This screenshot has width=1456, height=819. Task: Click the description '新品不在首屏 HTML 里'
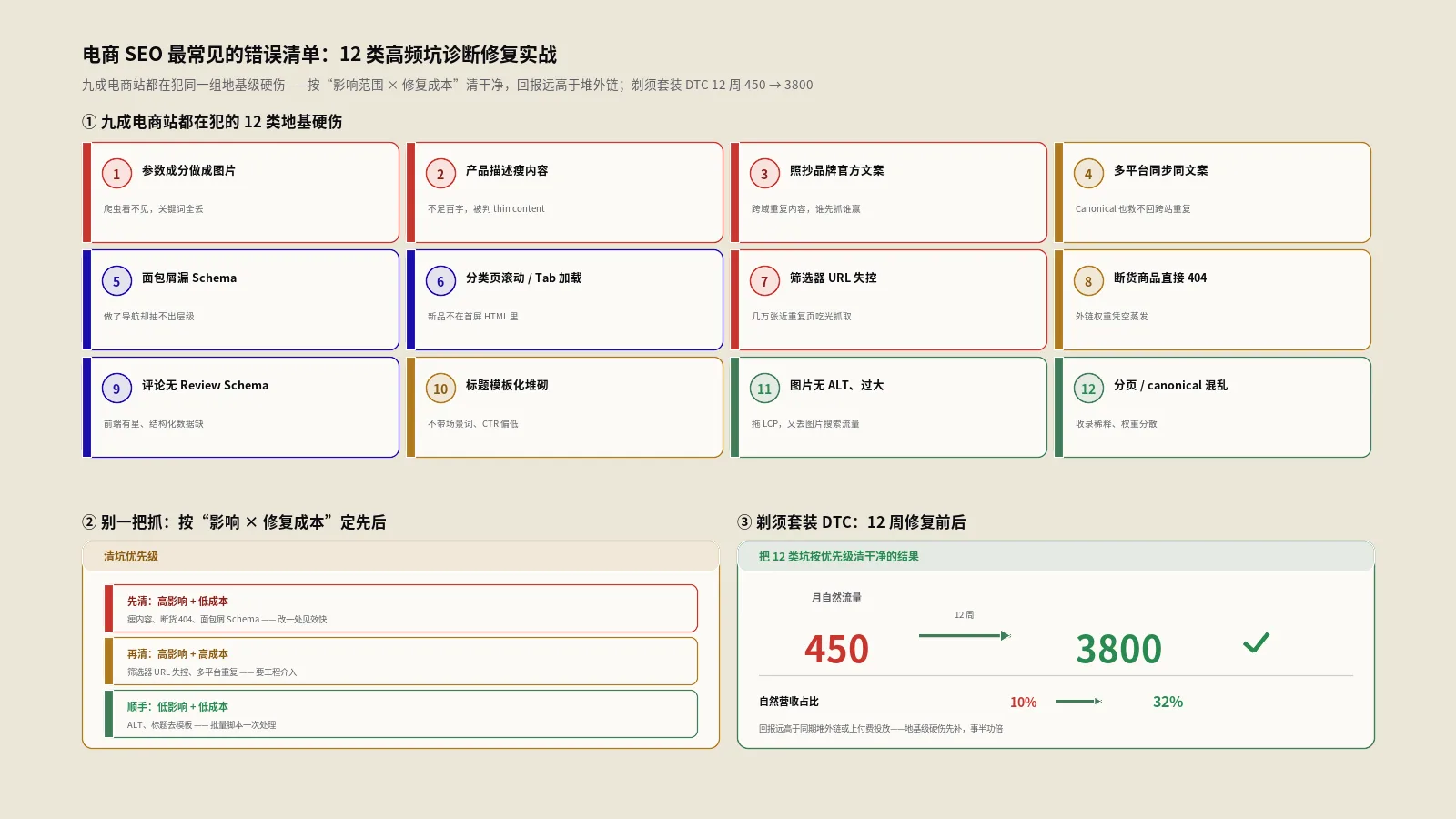(x=472, y=316)
